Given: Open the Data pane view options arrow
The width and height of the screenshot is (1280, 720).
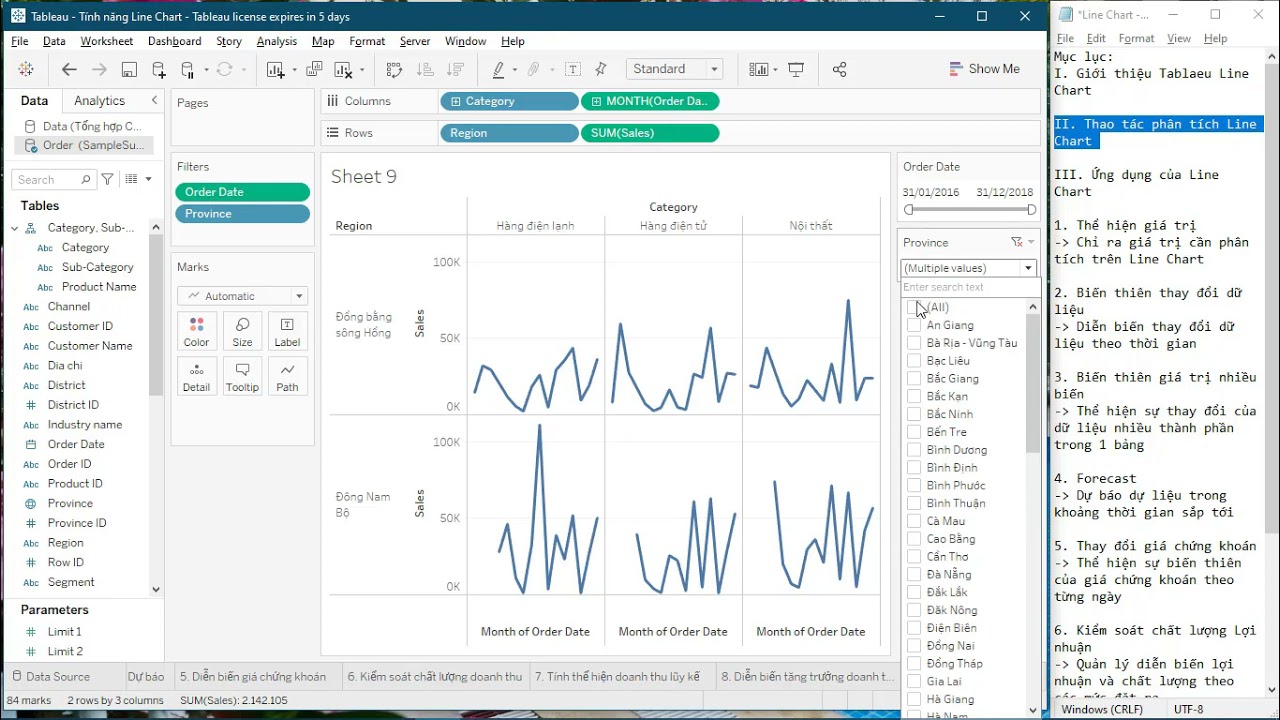Looking at the screenshot, I should tap(149, 179).
